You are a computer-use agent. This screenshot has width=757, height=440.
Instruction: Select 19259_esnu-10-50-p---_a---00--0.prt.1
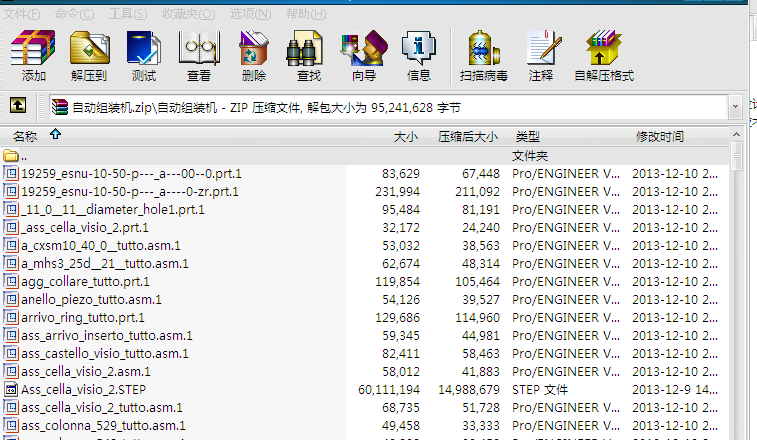131,173
